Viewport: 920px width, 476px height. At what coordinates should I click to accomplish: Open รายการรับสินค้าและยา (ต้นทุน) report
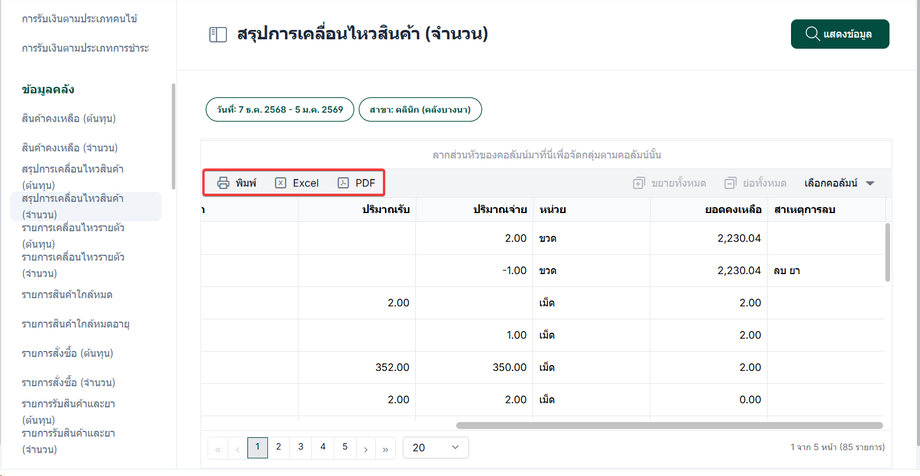point(67,412)
